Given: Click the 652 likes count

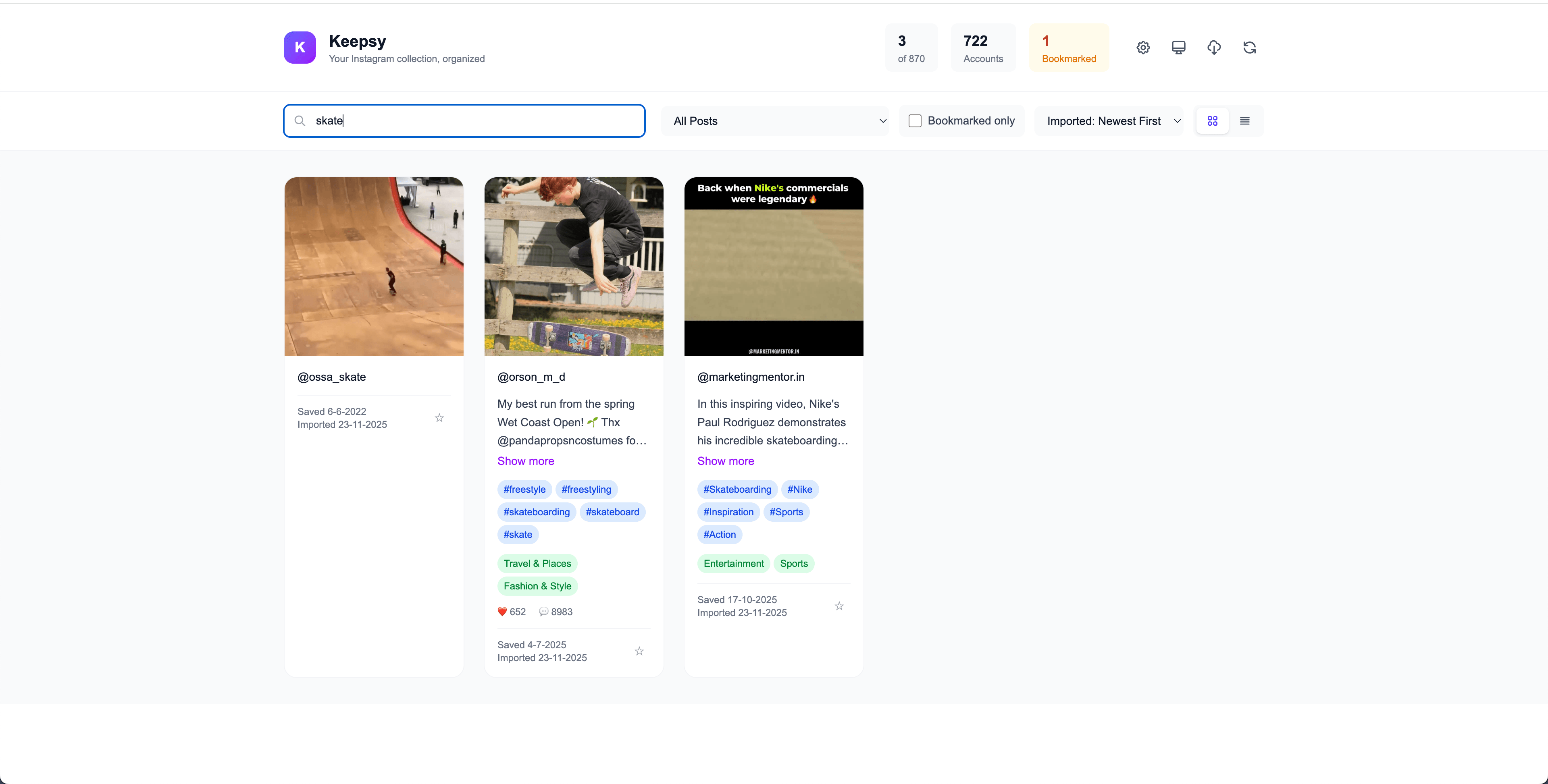Looking at the screenshot, I should click(x=512, y=612).
